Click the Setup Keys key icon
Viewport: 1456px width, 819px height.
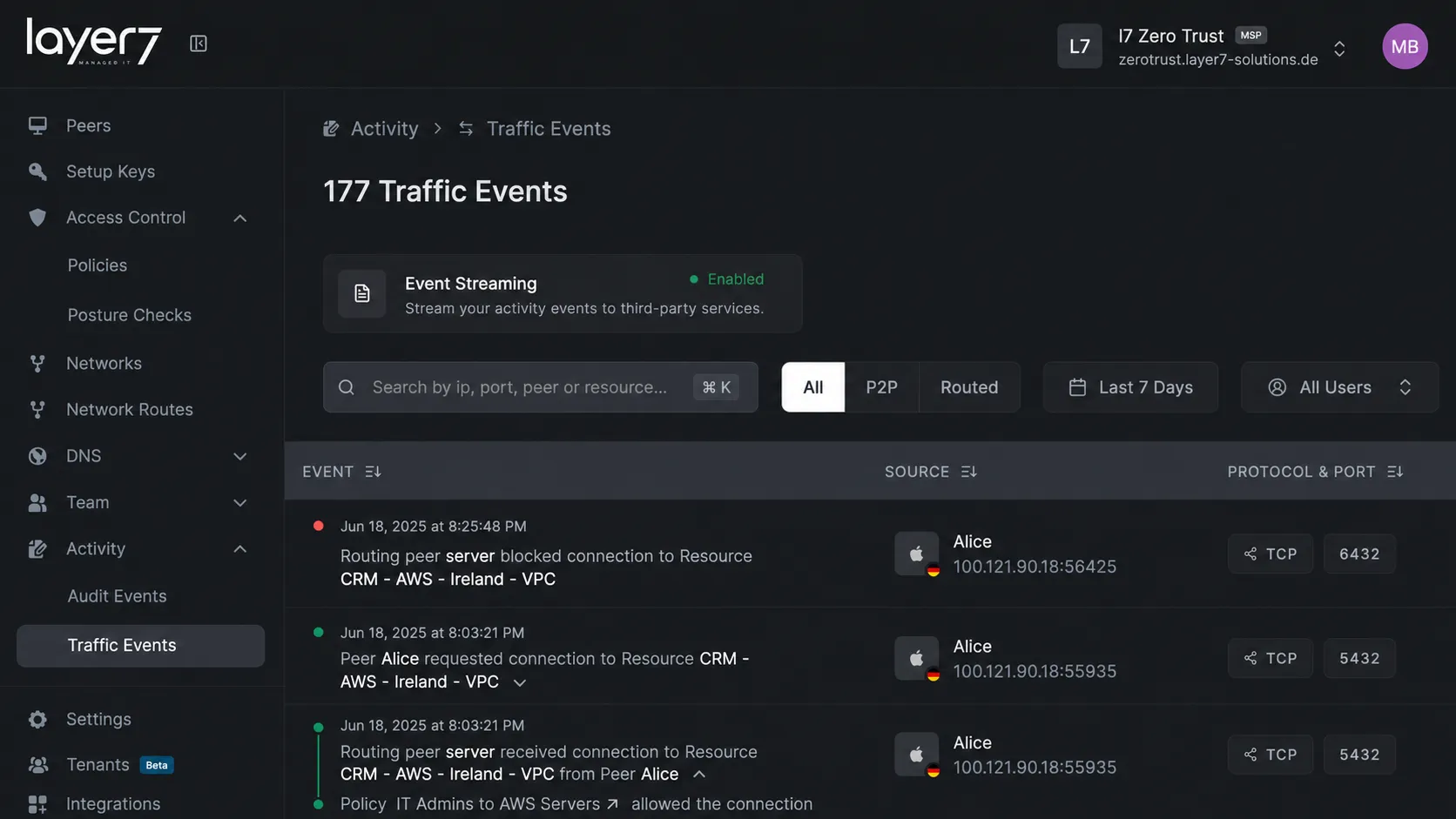[37, 171]
